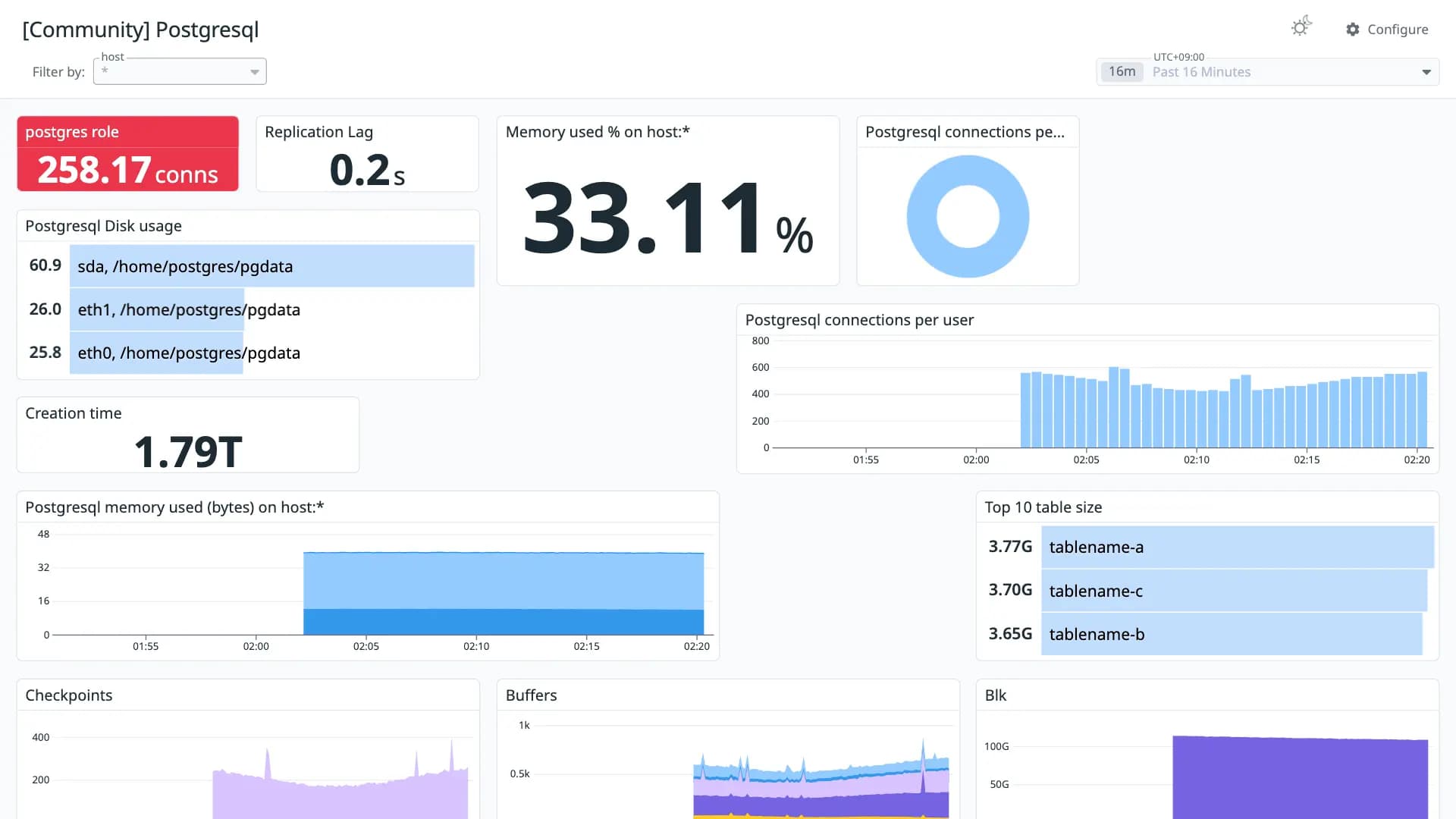Focus the host filter input field
Image resolution: width=1456 pixels, height=819 pixels.
pyautogui.click(x=180, y=71)
